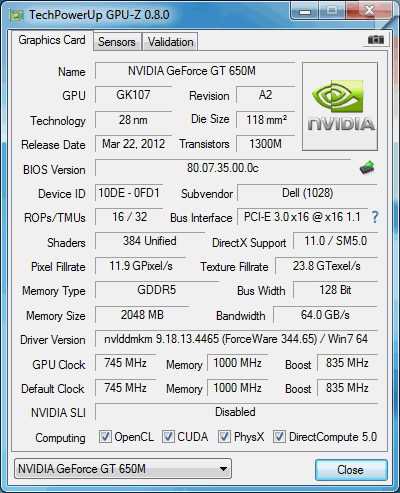The height and width of the screenshot is (493, 400).
Task: Click the NVIDIA vendor logo
Action: click(x=340, y=106)
